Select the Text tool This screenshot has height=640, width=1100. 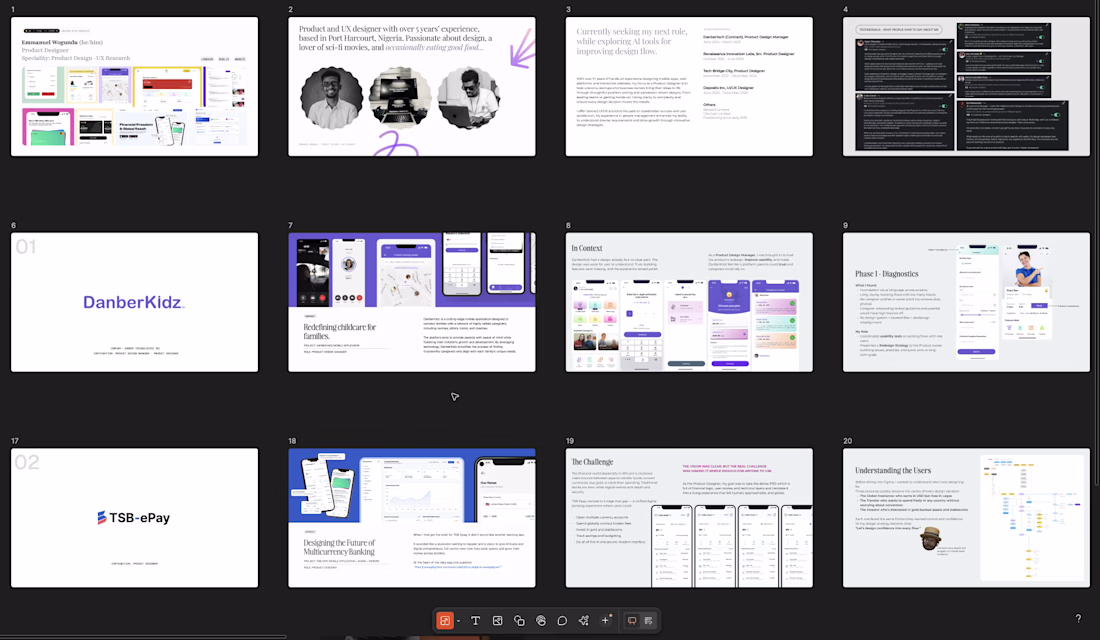point(476,621)
